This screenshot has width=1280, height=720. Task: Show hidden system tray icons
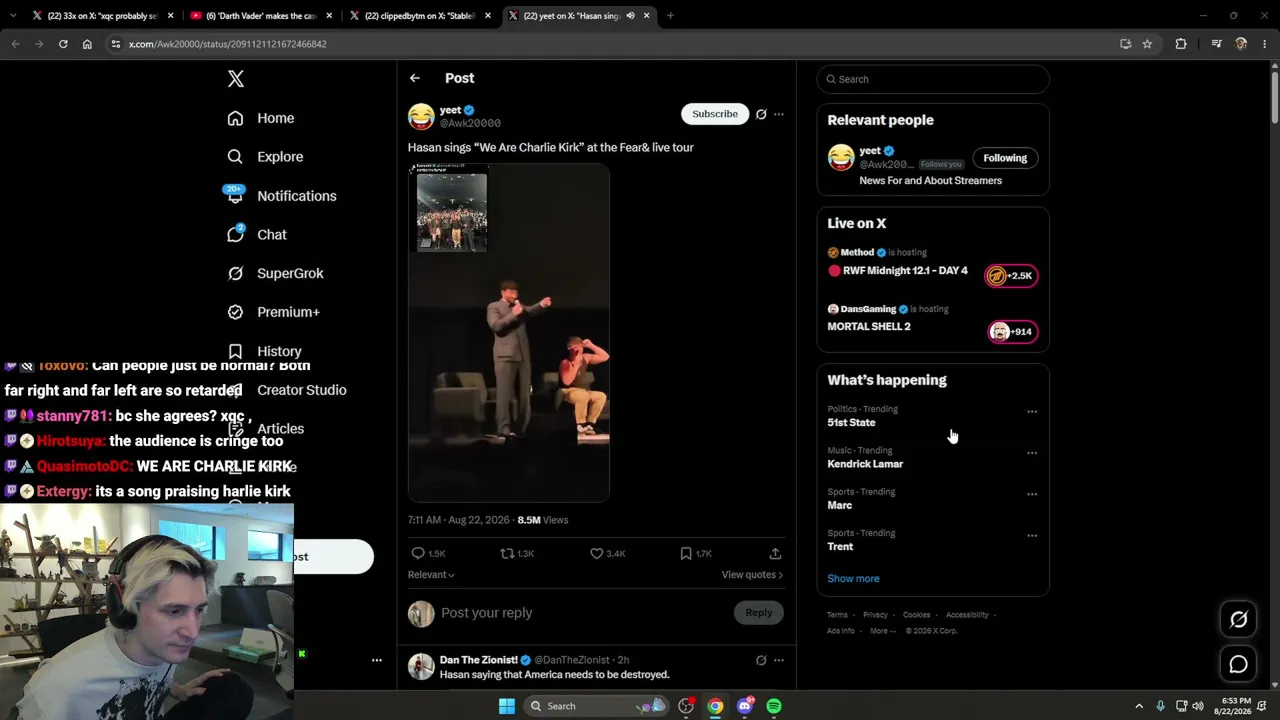[1139, 706]
